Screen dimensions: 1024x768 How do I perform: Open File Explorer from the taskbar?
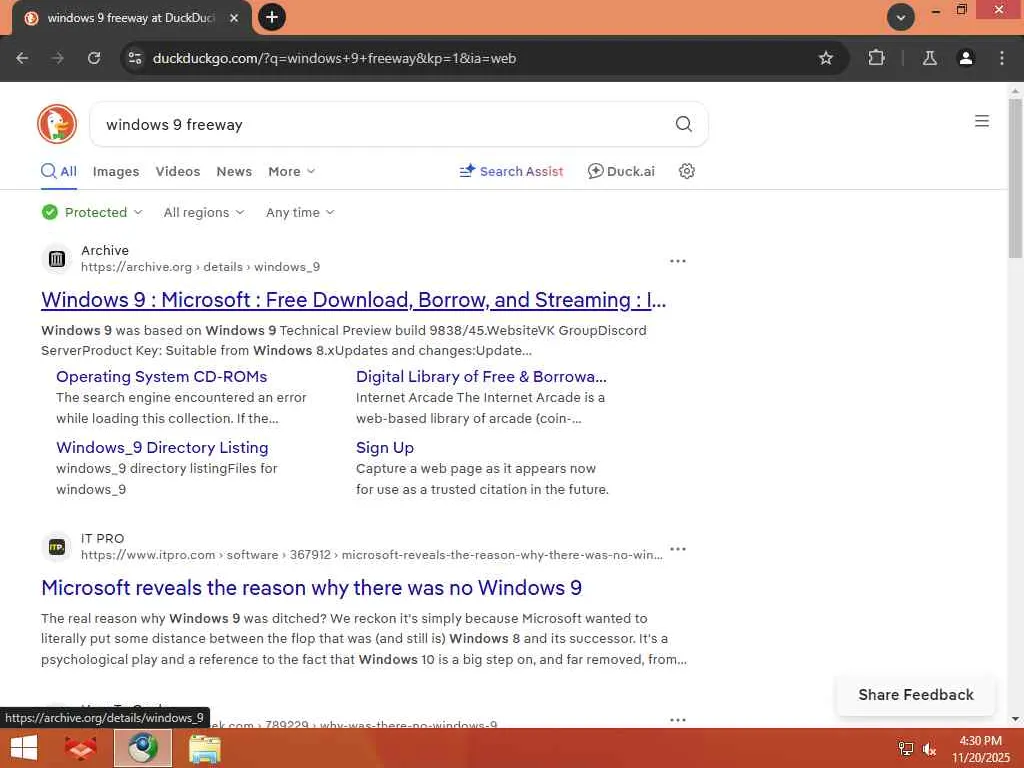tap(204, 748)
